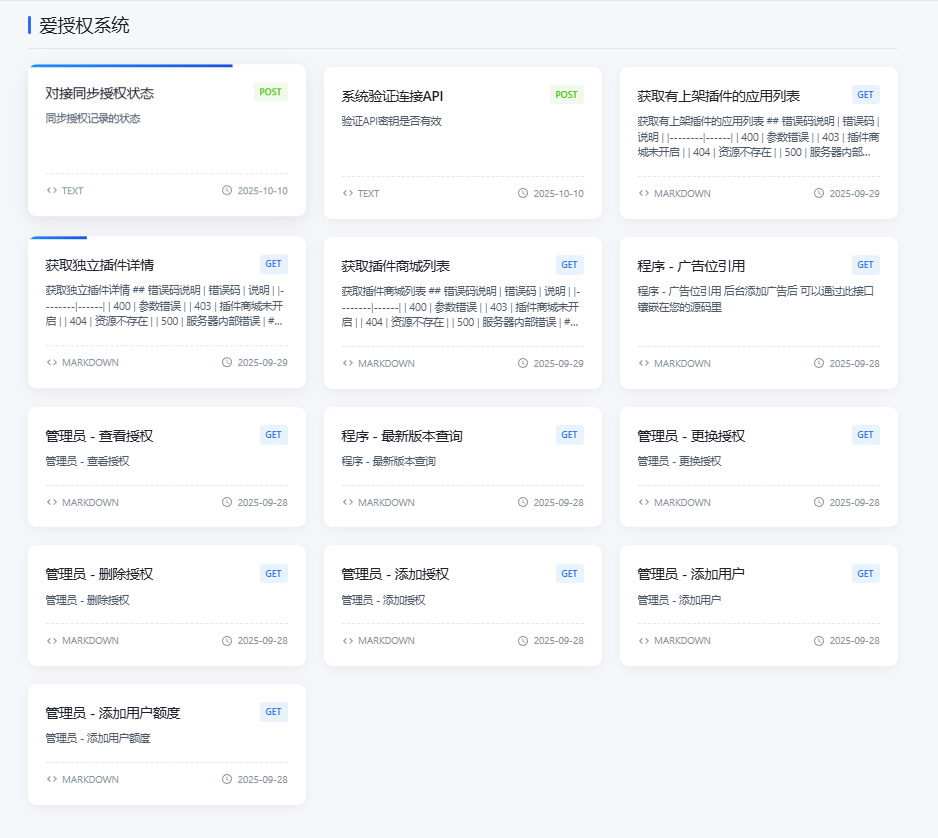This screenshot has height=838, width=938.
Task: Click code icon on 对接同步授权状态 card
Action: [51, 190]
